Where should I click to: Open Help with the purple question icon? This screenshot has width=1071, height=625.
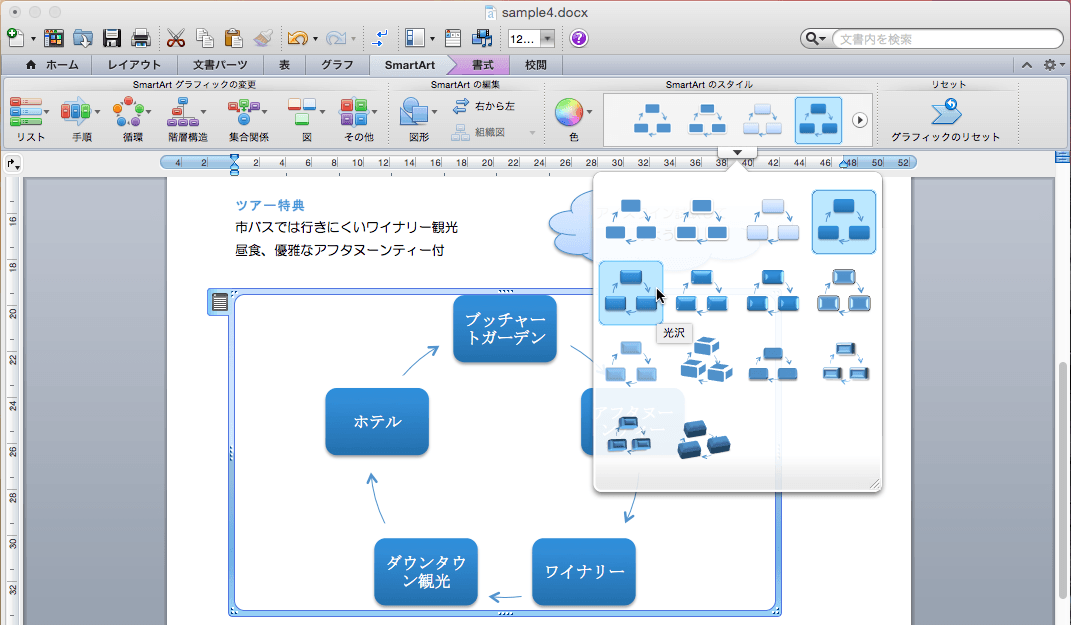pyautogui.click(x=579, y=38)
